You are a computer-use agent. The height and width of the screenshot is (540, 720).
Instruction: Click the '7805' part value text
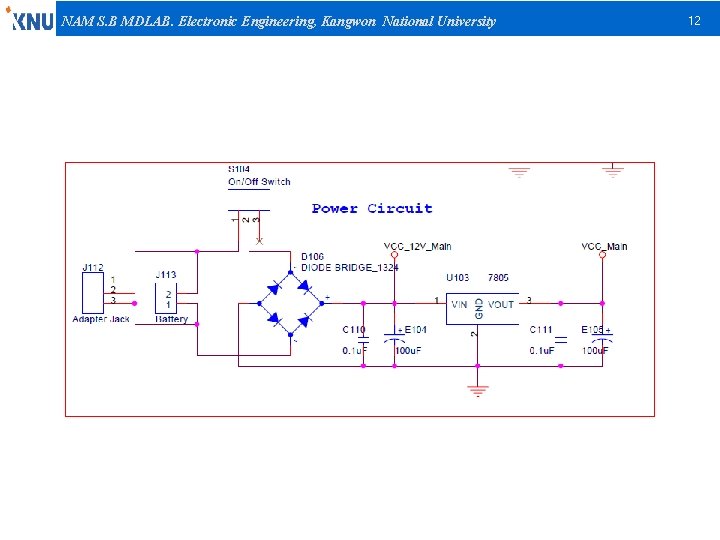point(498,277)
